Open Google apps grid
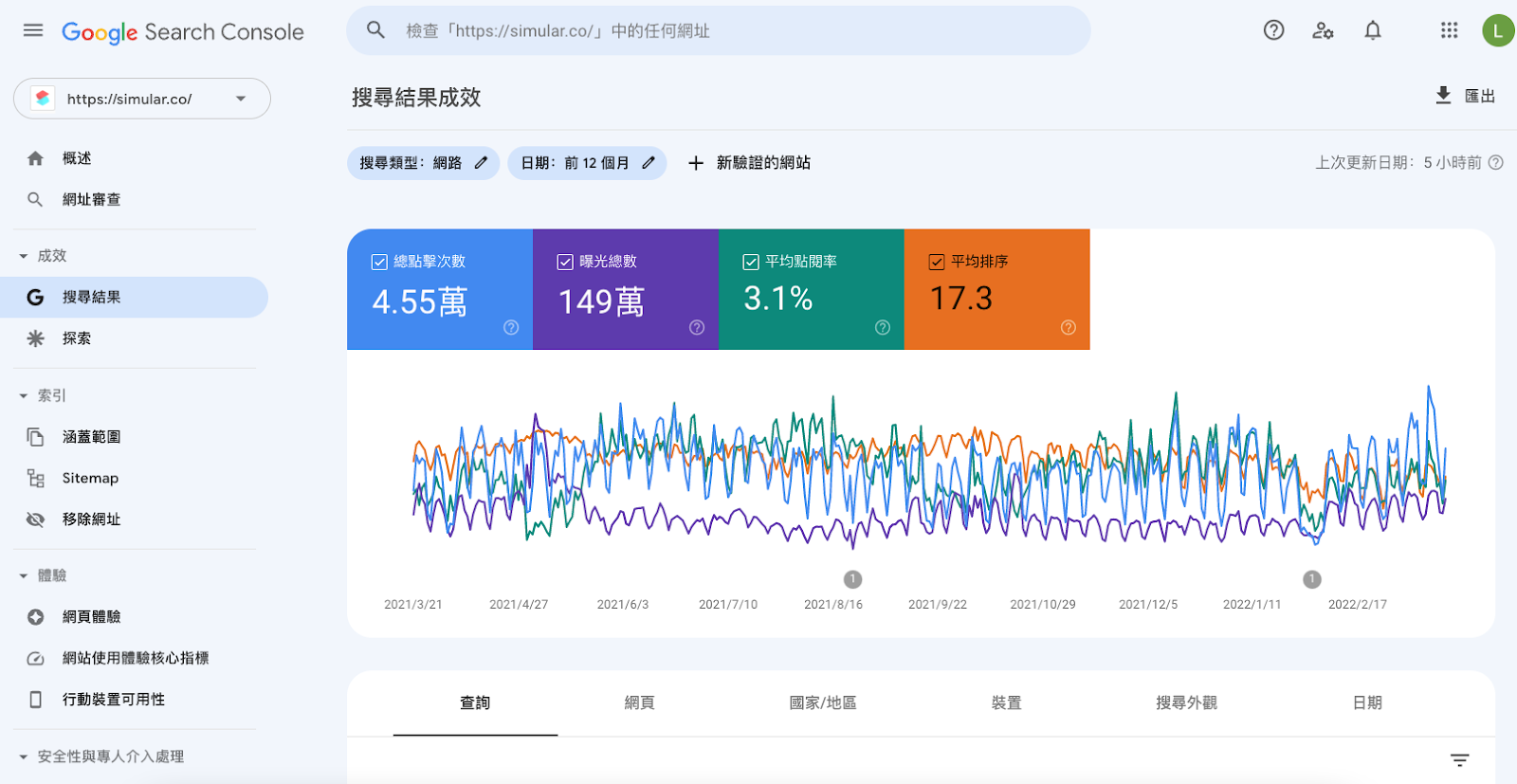 tap(1449, 30)
